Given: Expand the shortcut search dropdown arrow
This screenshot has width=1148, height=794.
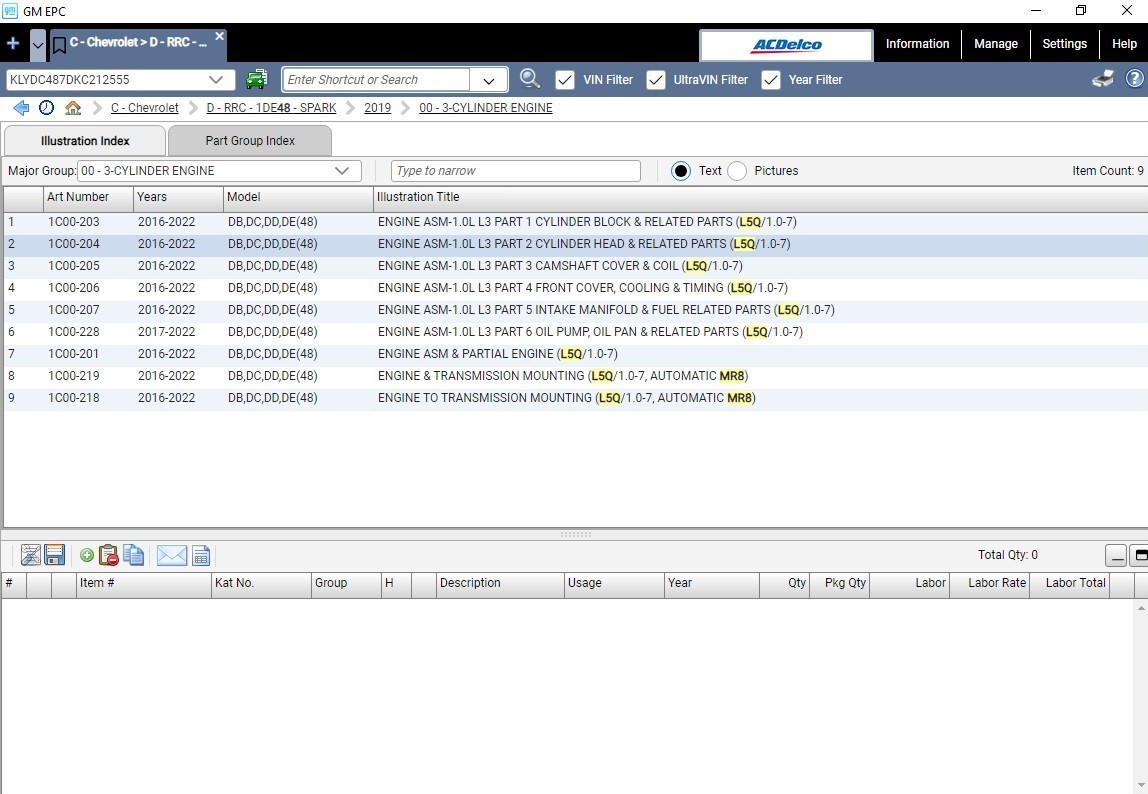Looking at the screenshot, I should (x=488, y=80).
